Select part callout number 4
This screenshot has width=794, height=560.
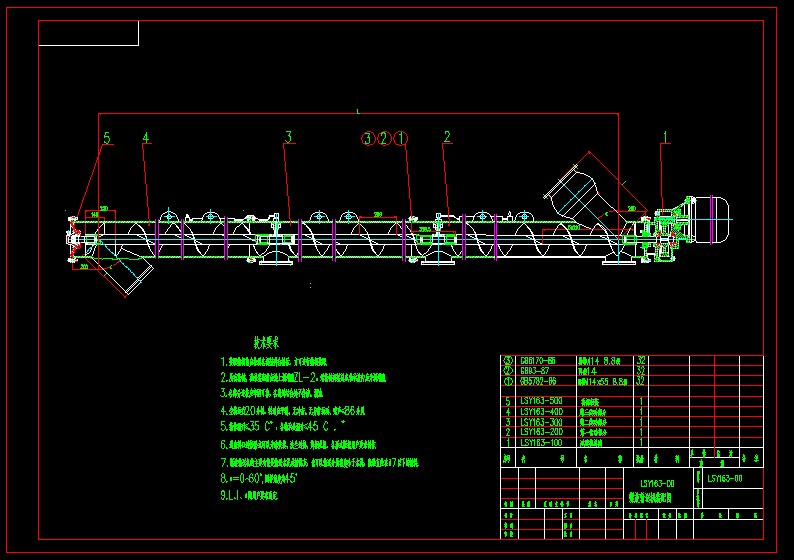pos(146,137)
